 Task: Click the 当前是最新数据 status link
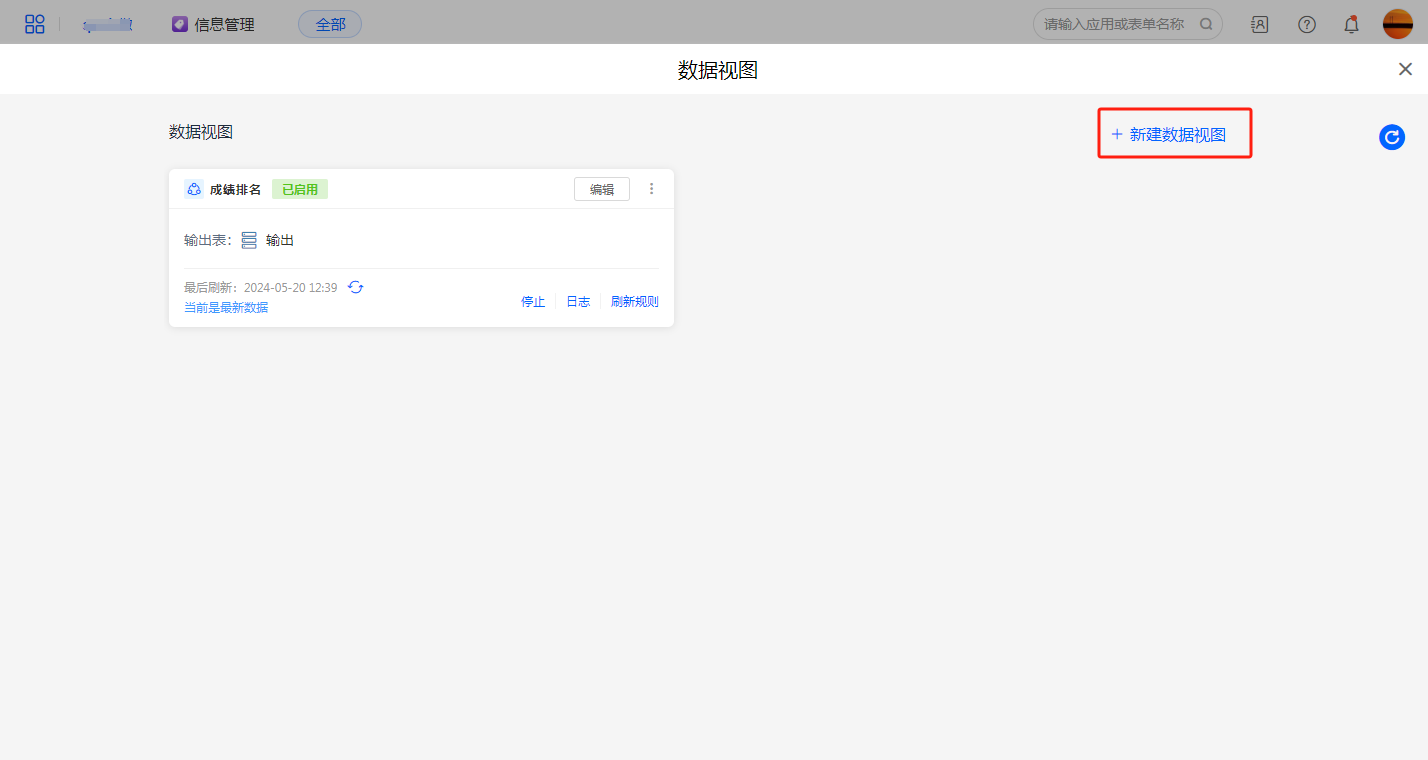[x=226, y=308]
